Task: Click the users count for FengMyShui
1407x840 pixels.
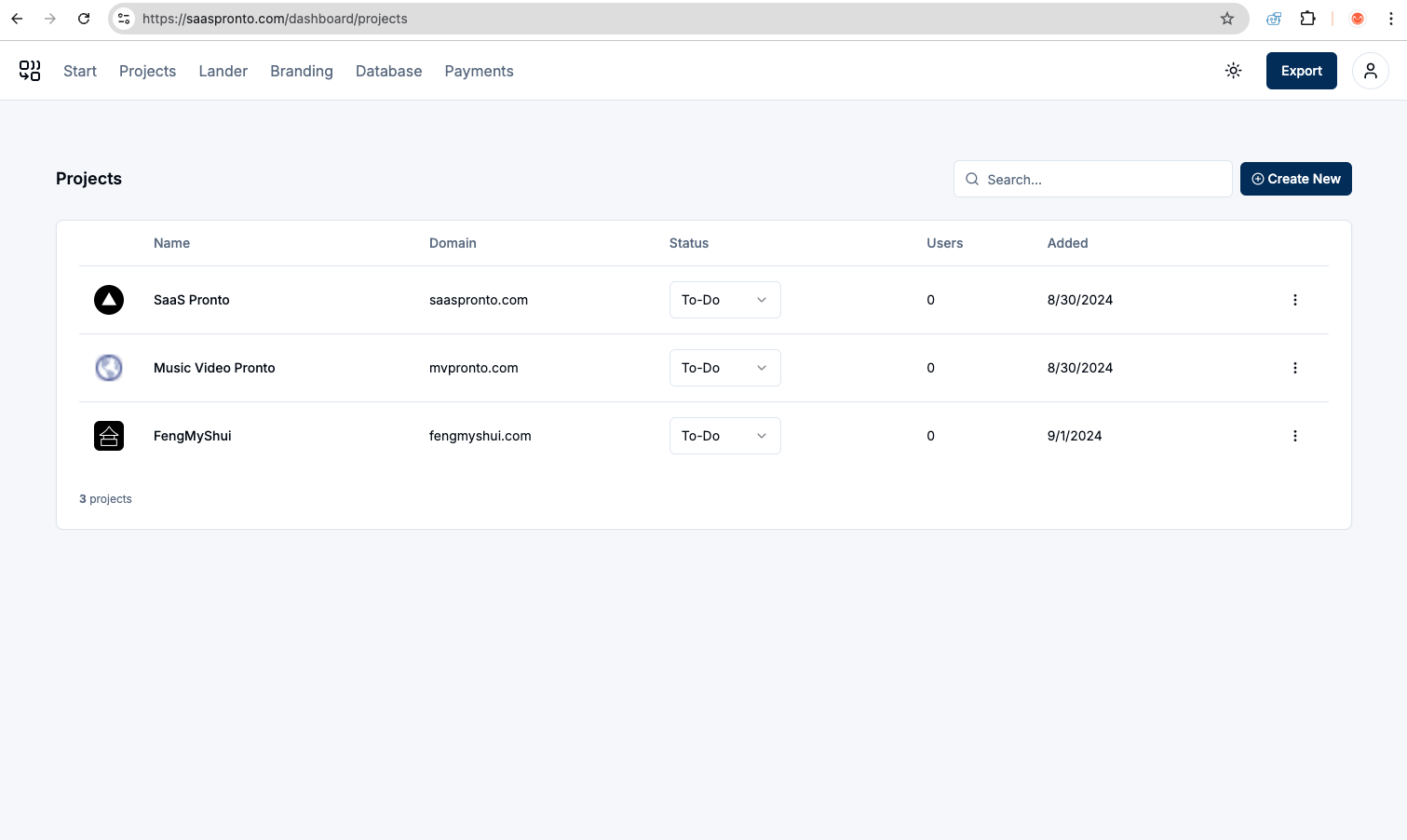Action: tap(930, 436)
